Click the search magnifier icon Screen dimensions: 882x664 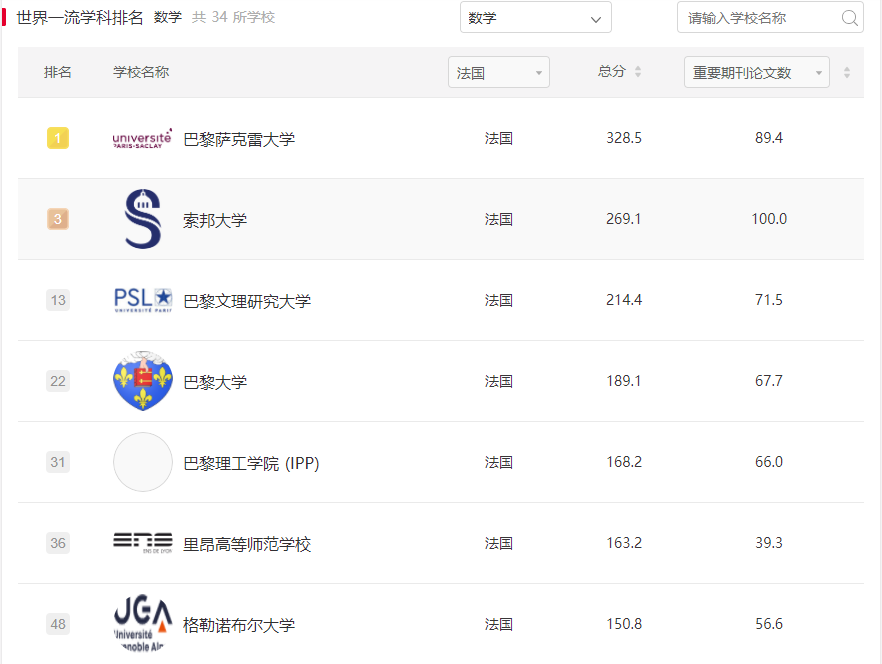click(849, 18)
